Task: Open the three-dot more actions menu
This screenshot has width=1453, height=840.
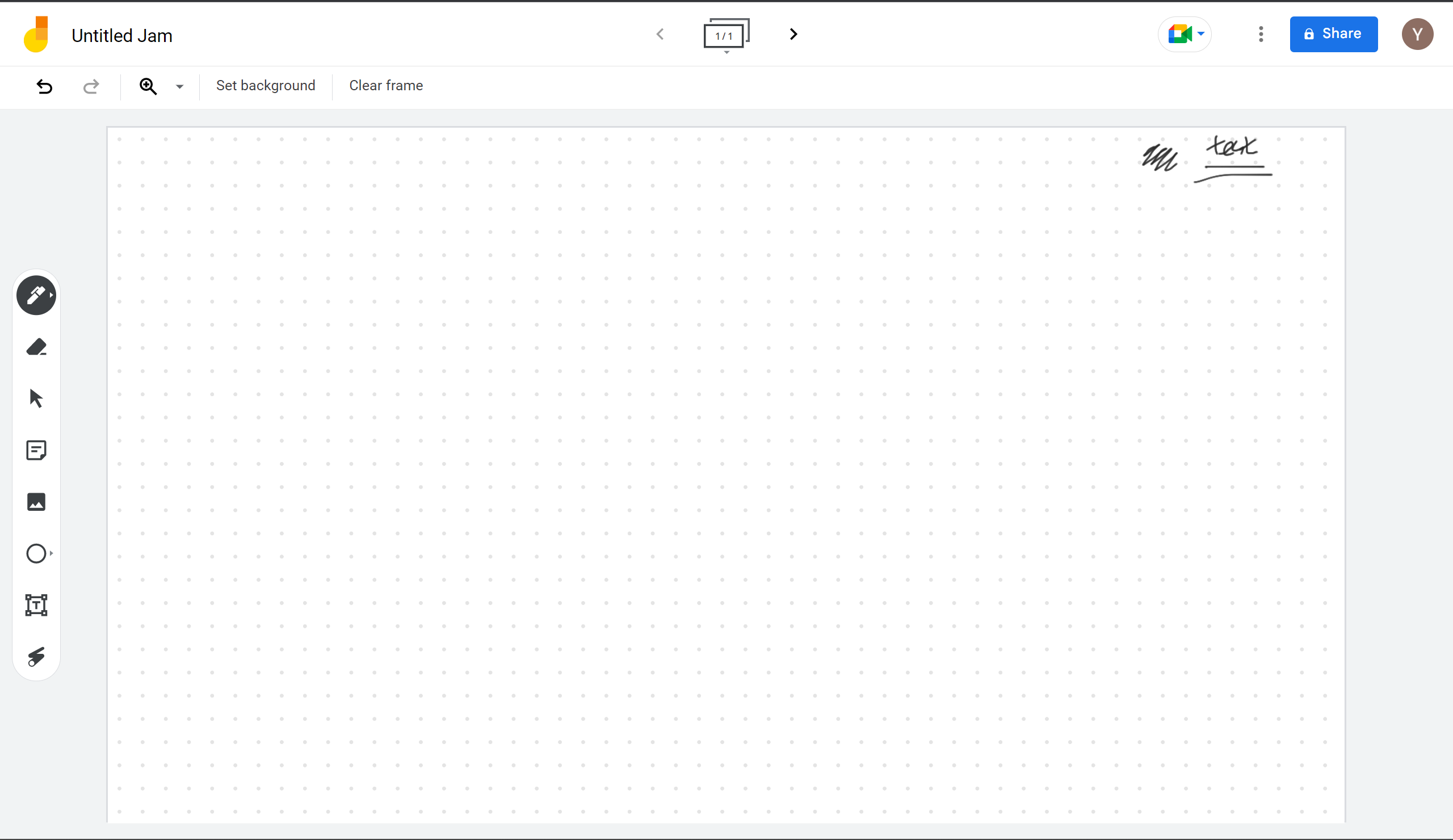Action: click(1261, 34)
